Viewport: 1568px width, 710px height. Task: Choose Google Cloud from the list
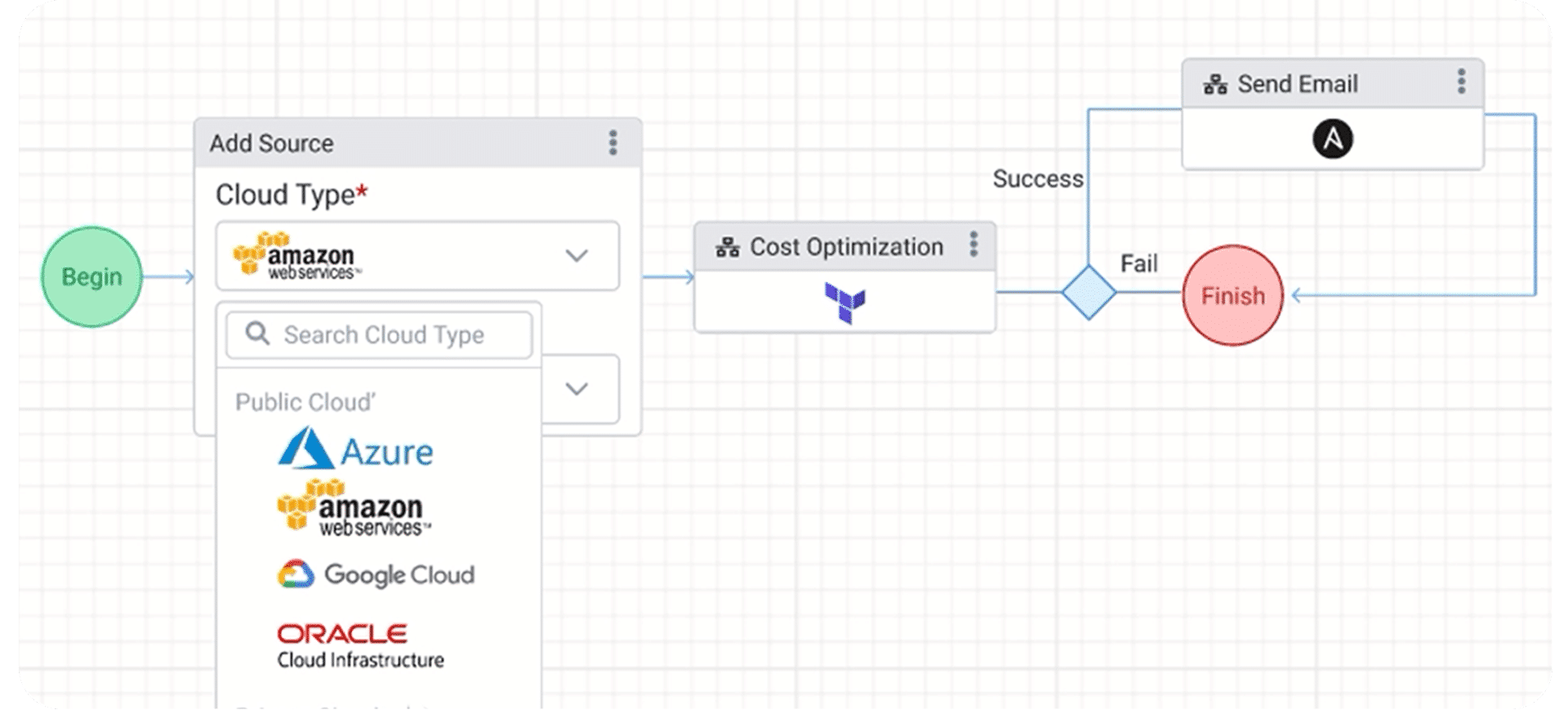click(x=376, y=575)
